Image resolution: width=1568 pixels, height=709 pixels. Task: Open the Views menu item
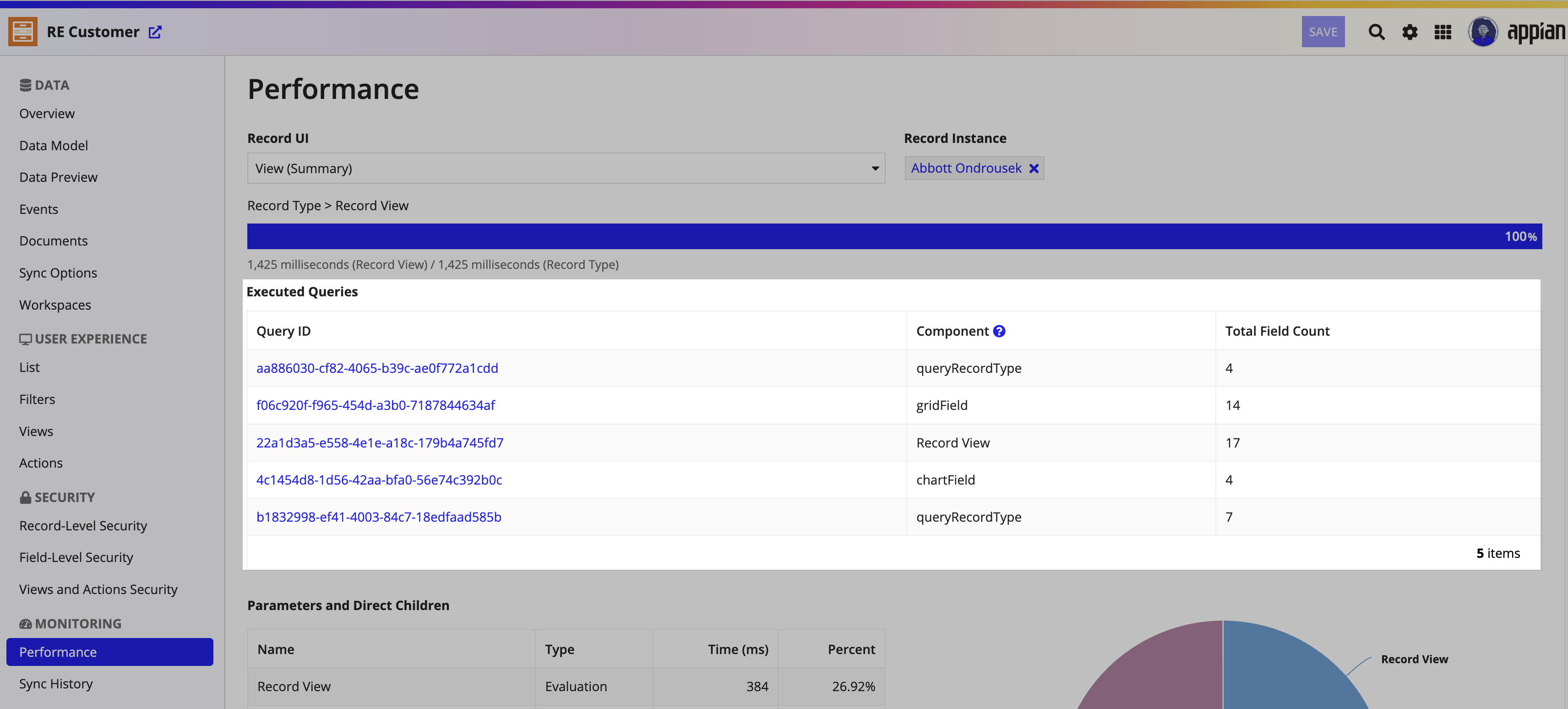[x=36, y=431]
